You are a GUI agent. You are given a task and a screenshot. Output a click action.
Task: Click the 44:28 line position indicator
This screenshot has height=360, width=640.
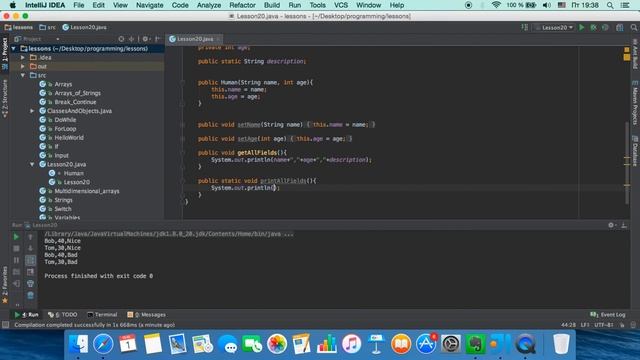568,325
